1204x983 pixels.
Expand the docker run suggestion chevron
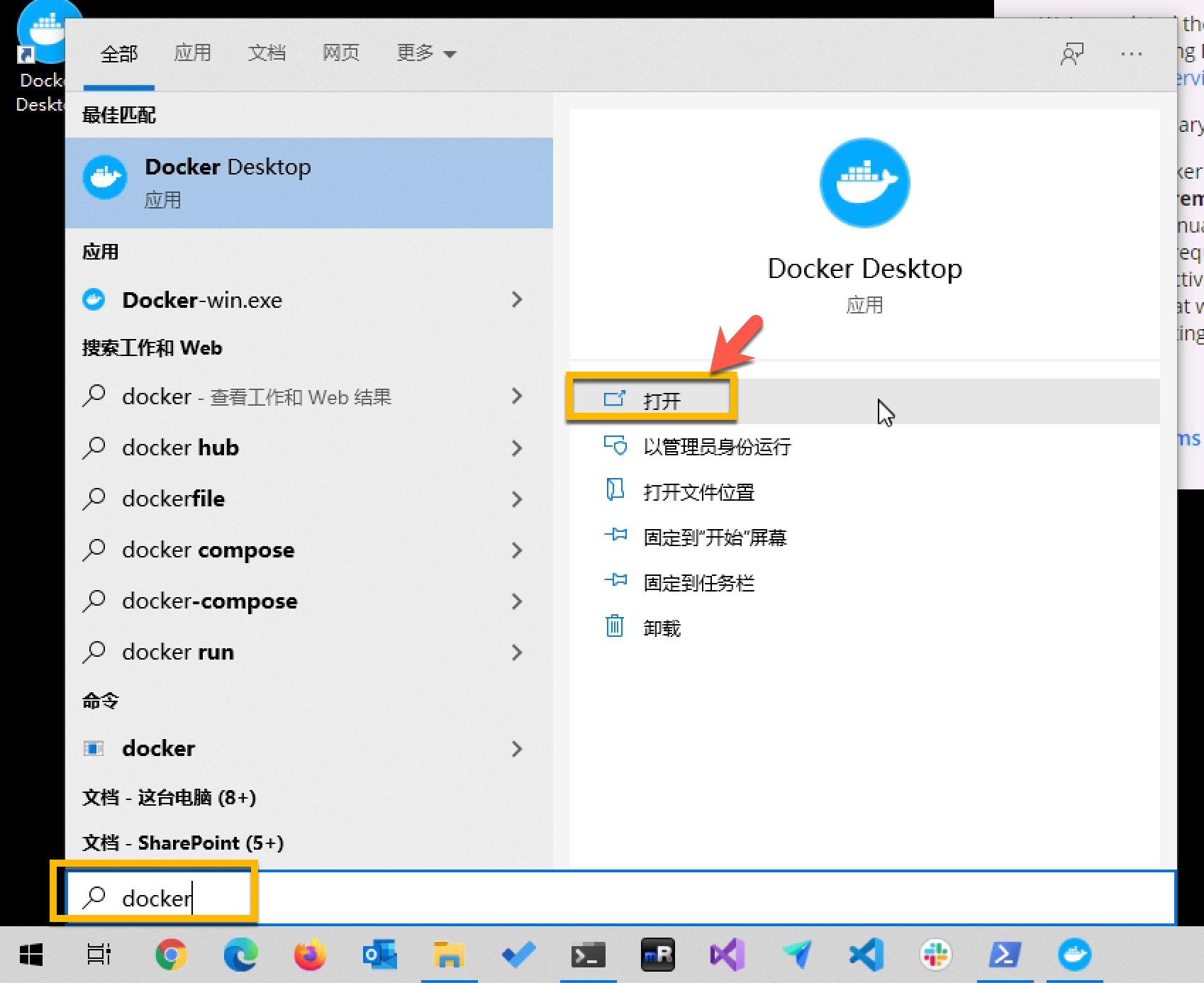tap(517, 652)
